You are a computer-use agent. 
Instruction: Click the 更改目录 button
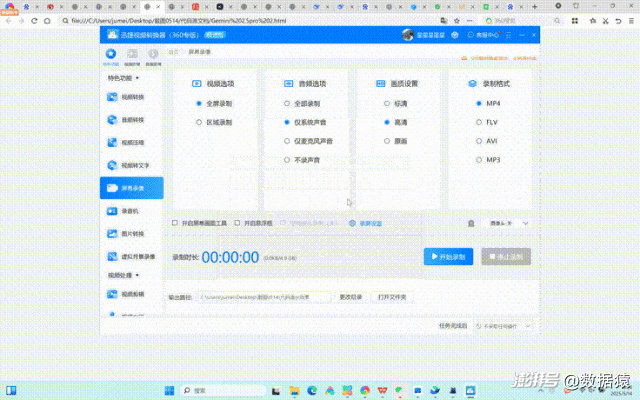pos(351,297)
